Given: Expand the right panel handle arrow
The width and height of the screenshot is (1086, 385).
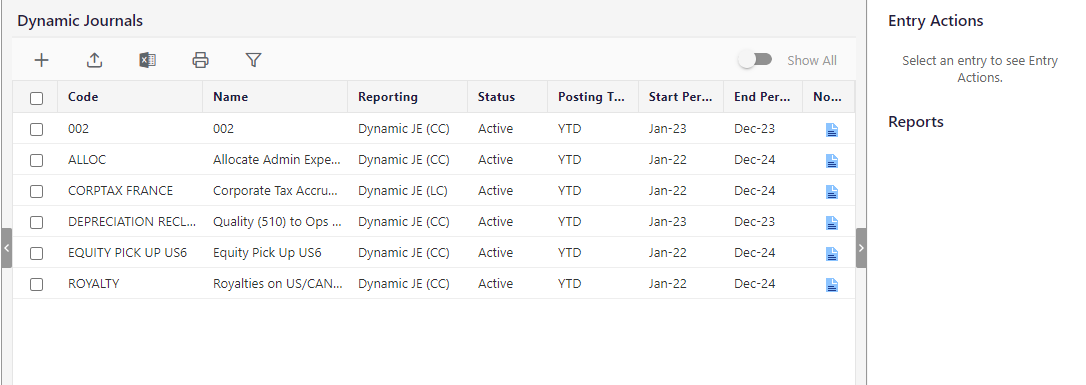Looking at the screenshot, I should click(861, 248).
